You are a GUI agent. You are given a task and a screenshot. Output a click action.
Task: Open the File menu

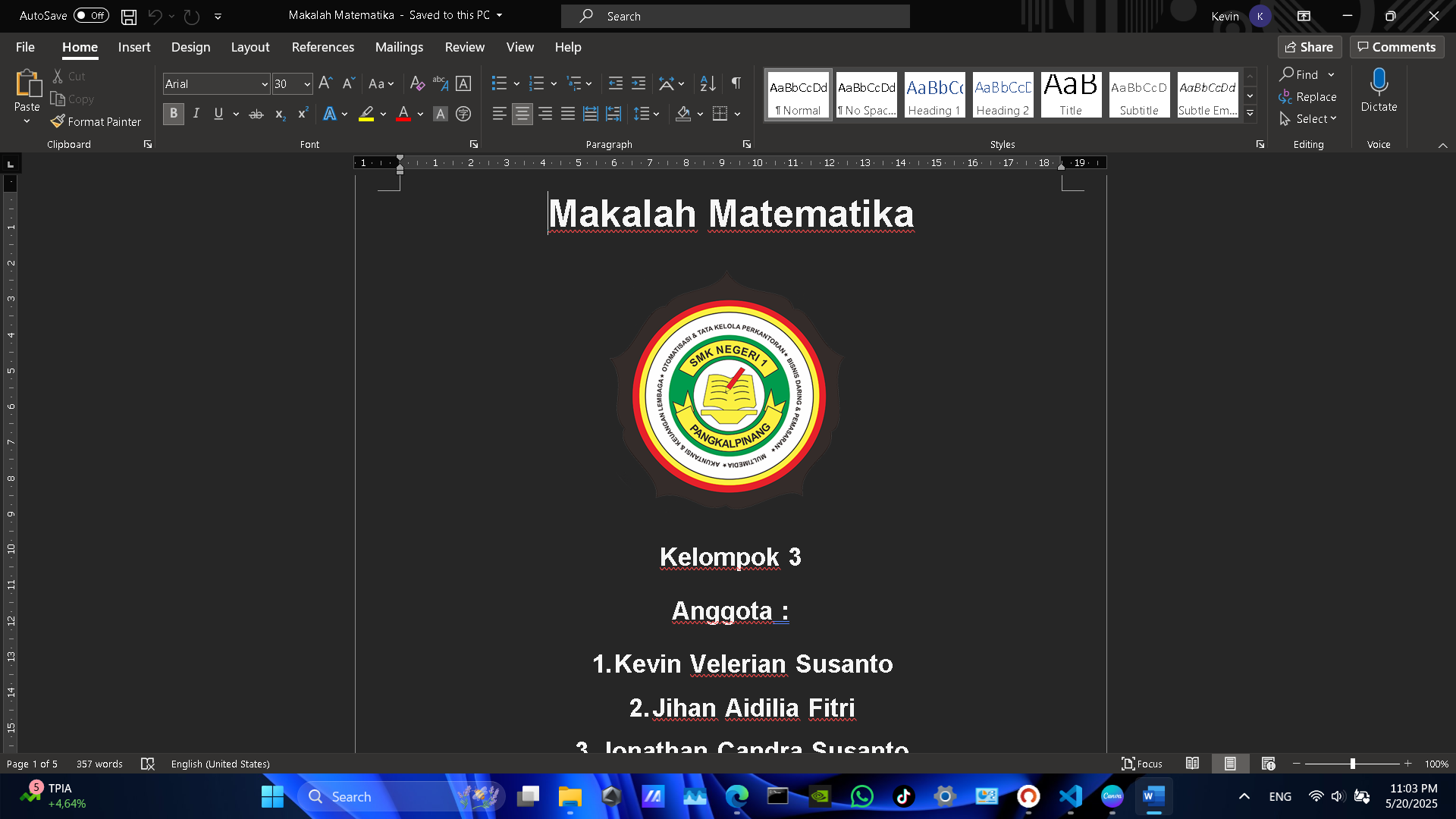coord(25,47)
